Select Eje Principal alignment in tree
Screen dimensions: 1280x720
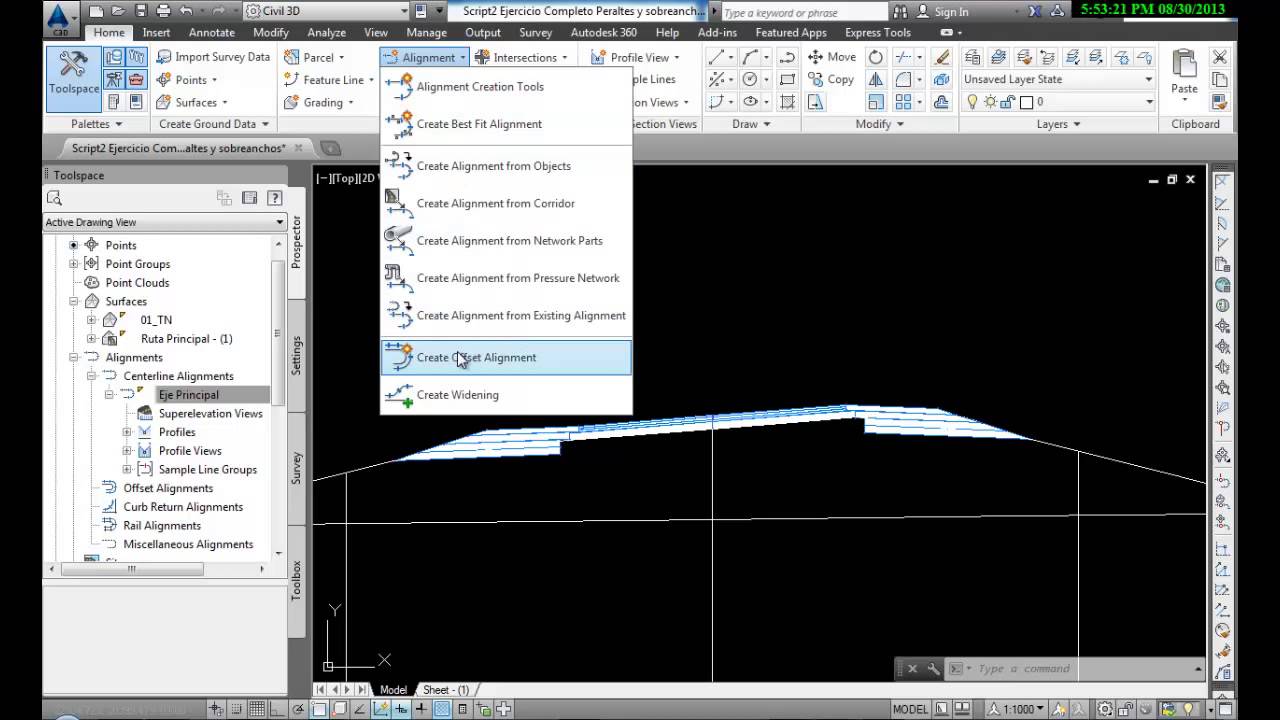pos(188,395)
